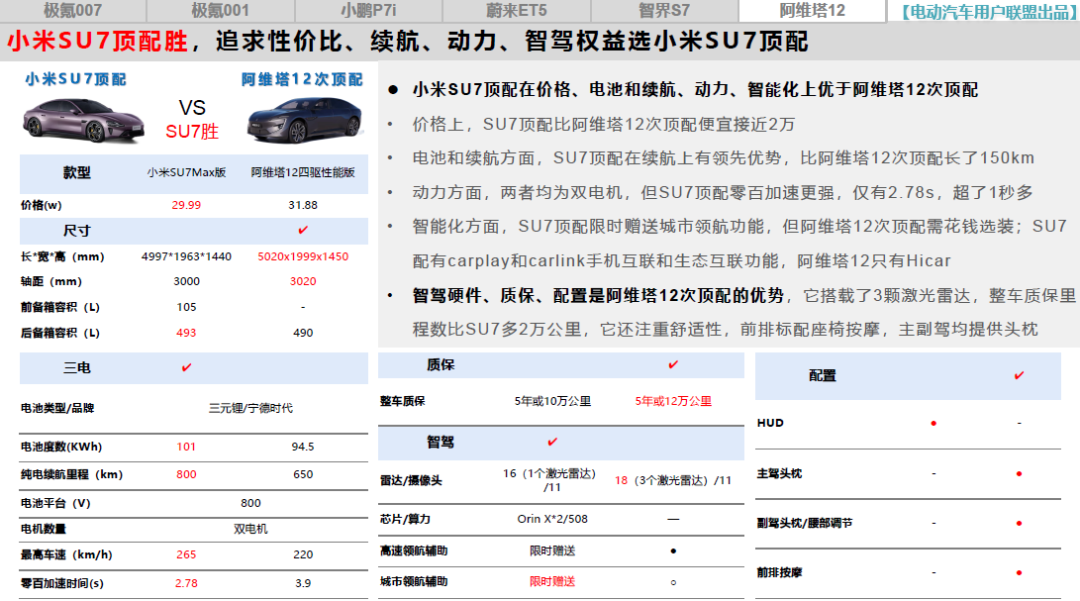Click the Orin X*2/508 chip cell
The image size is (1080, 601).
552,519
